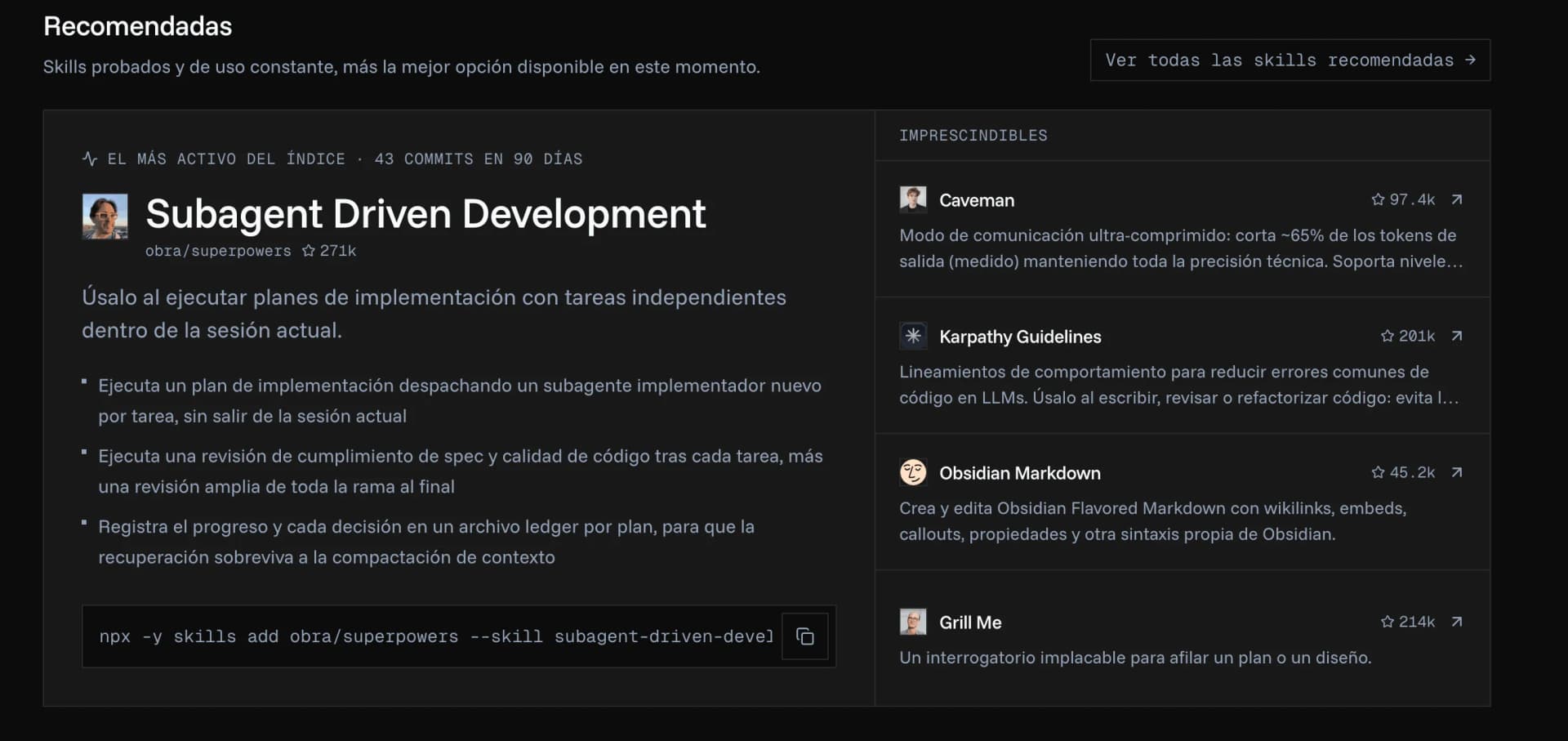Click bullet about despachando un subagente implementador
This screenshot has height=741, width=1568.
click(x=460, y=400)
